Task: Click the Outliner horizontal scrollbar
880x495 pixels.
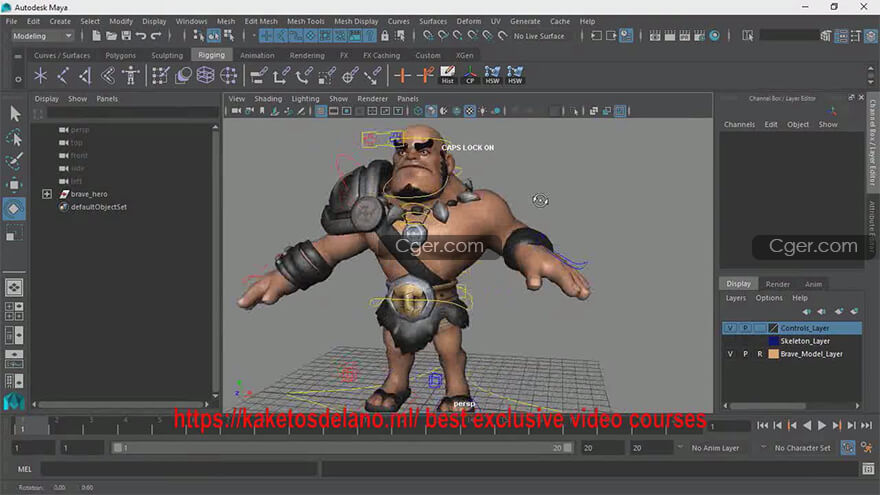Action: 120,404
